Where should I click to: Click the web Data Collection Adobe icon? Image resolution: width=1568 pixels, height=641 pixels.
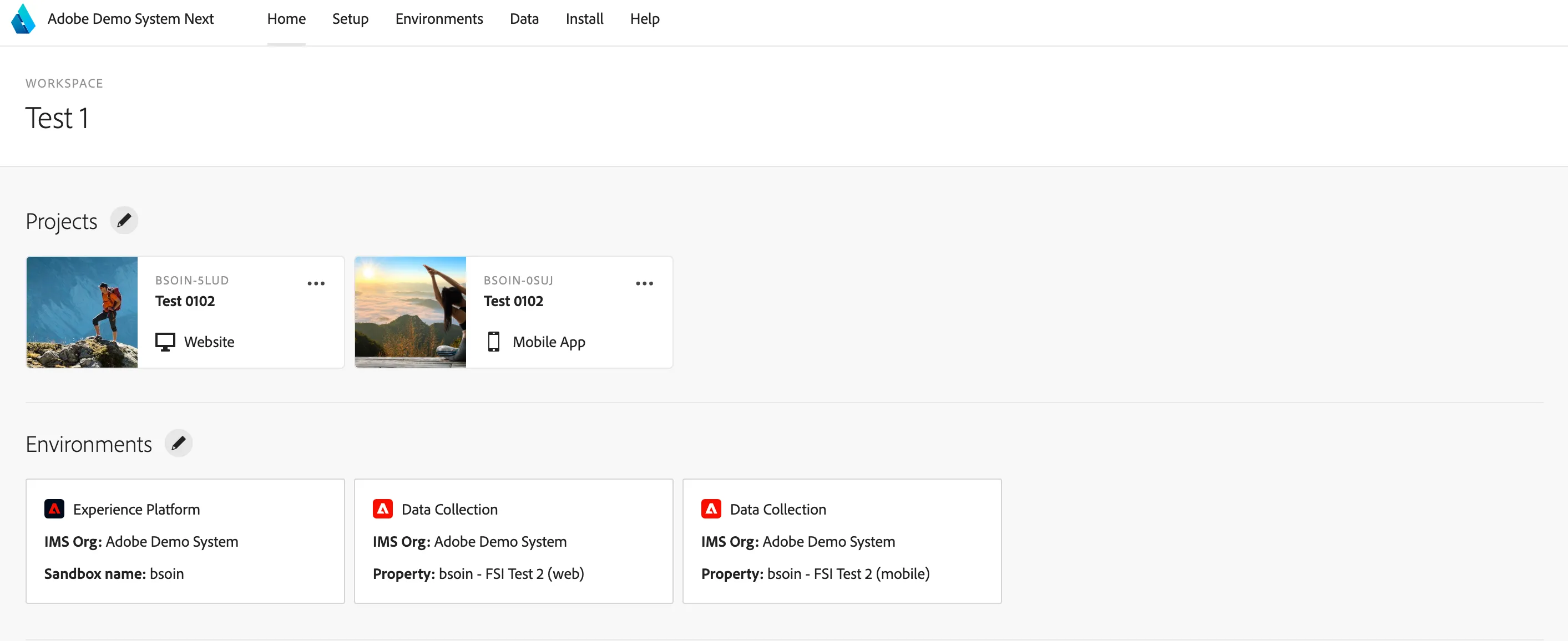click(383, 508)
